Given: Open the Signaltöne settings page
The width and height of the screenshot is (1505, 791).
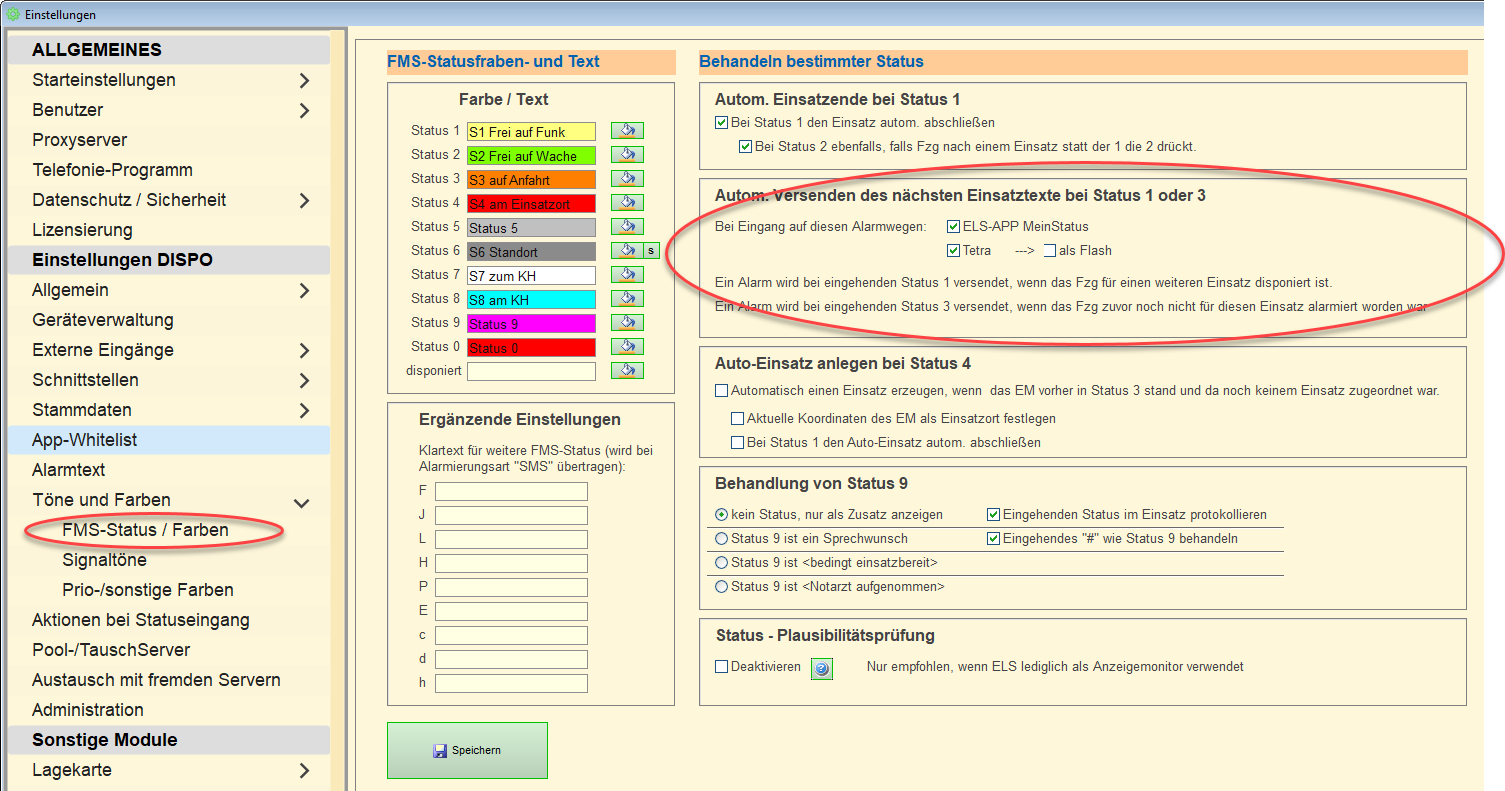Looking at the screenshot, I should pyautogui.click(x=104, y=560).
